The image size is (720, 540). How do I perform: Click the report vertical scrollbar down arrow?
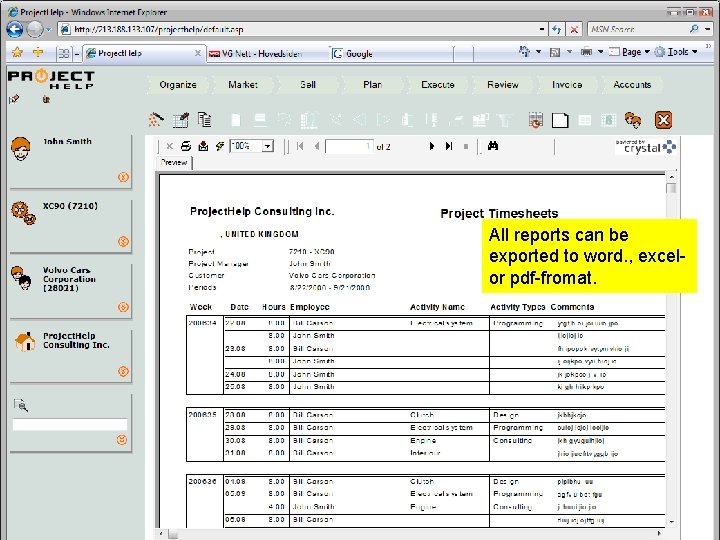coord(671,522)
